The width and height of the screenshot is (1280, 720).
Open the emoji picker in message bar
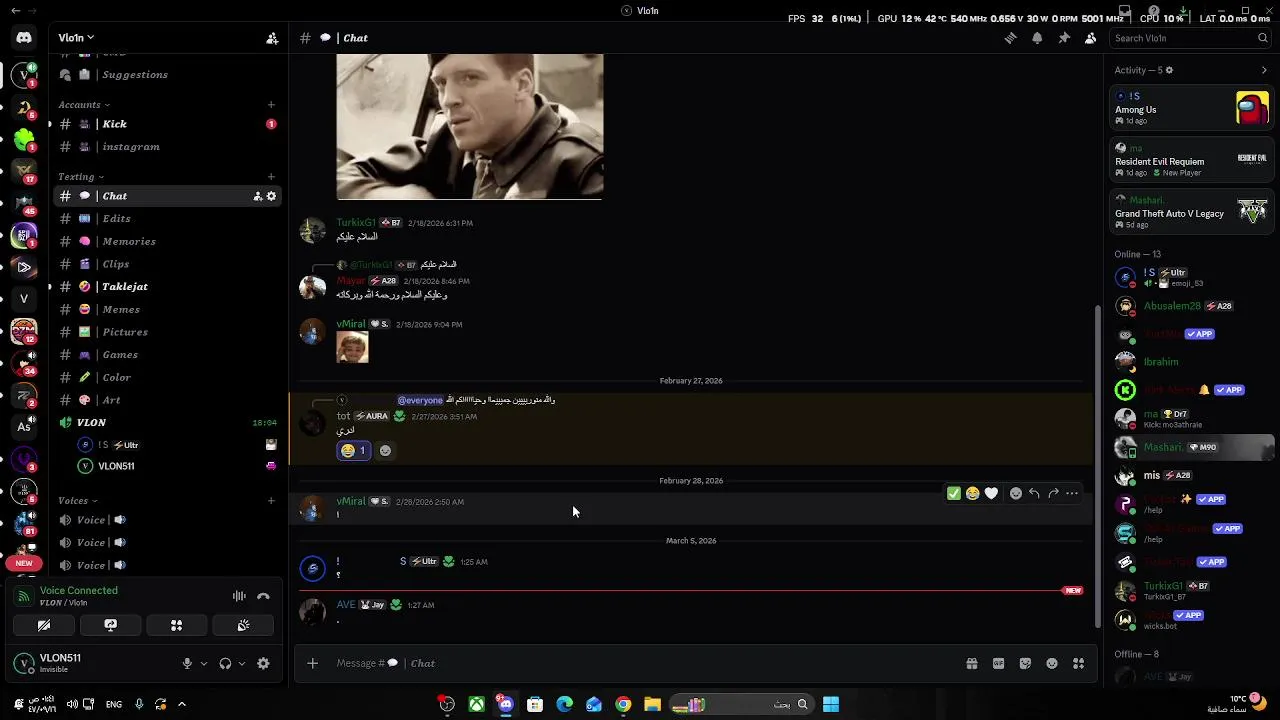click(x=1052, y=663)
